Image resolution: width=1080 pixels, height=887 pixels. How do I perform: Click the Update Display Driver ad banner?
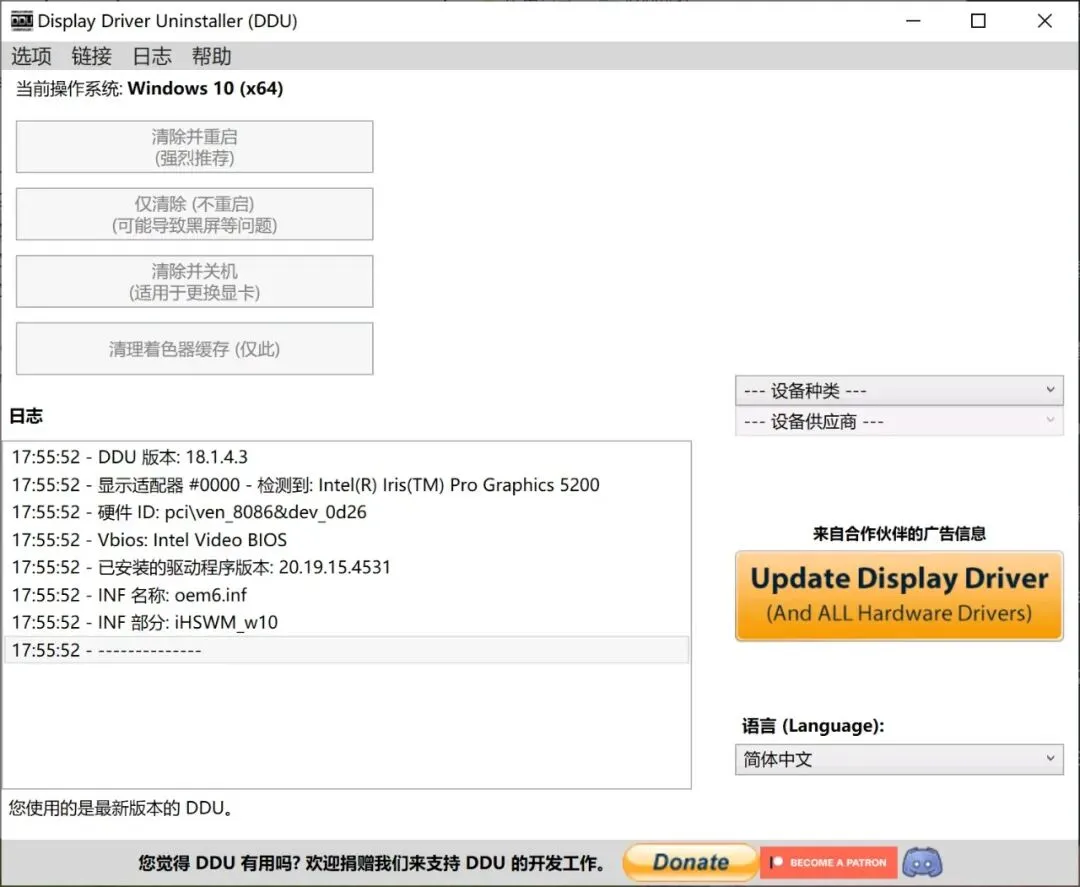tap(899, 596)
